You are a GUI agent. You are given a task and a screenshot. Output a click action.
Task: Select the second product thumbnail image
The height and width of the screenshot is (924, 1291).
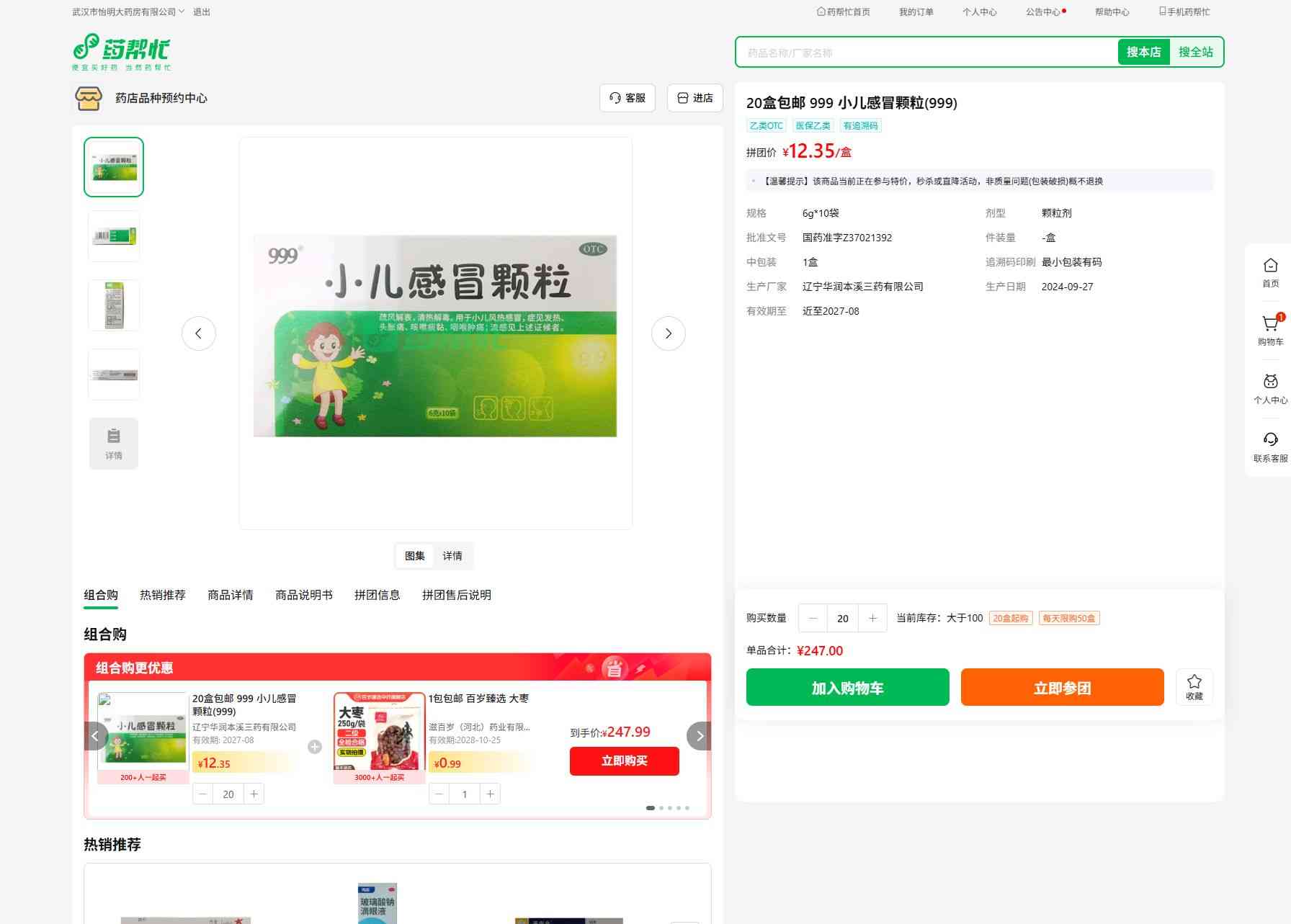[114, 236]
